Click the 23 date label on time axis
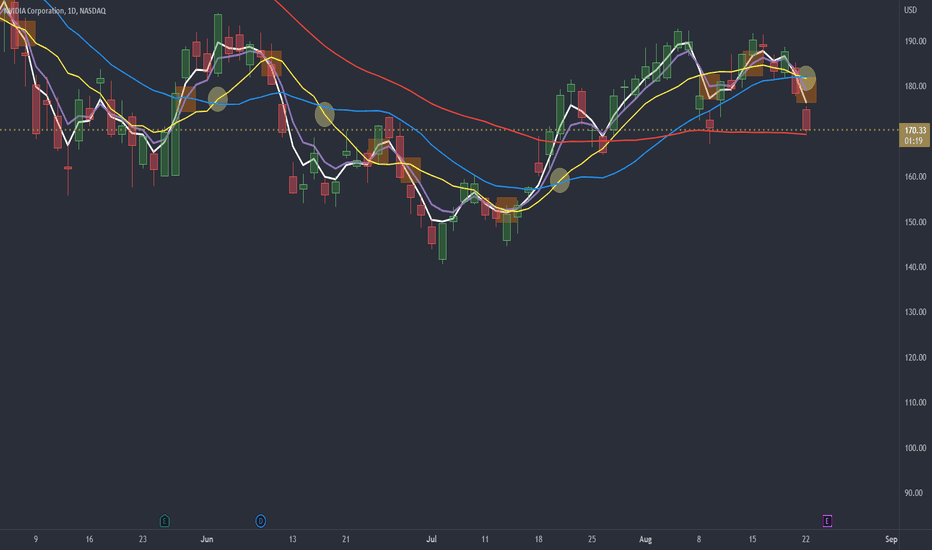The image size is (932, 550). pos(143,539)
